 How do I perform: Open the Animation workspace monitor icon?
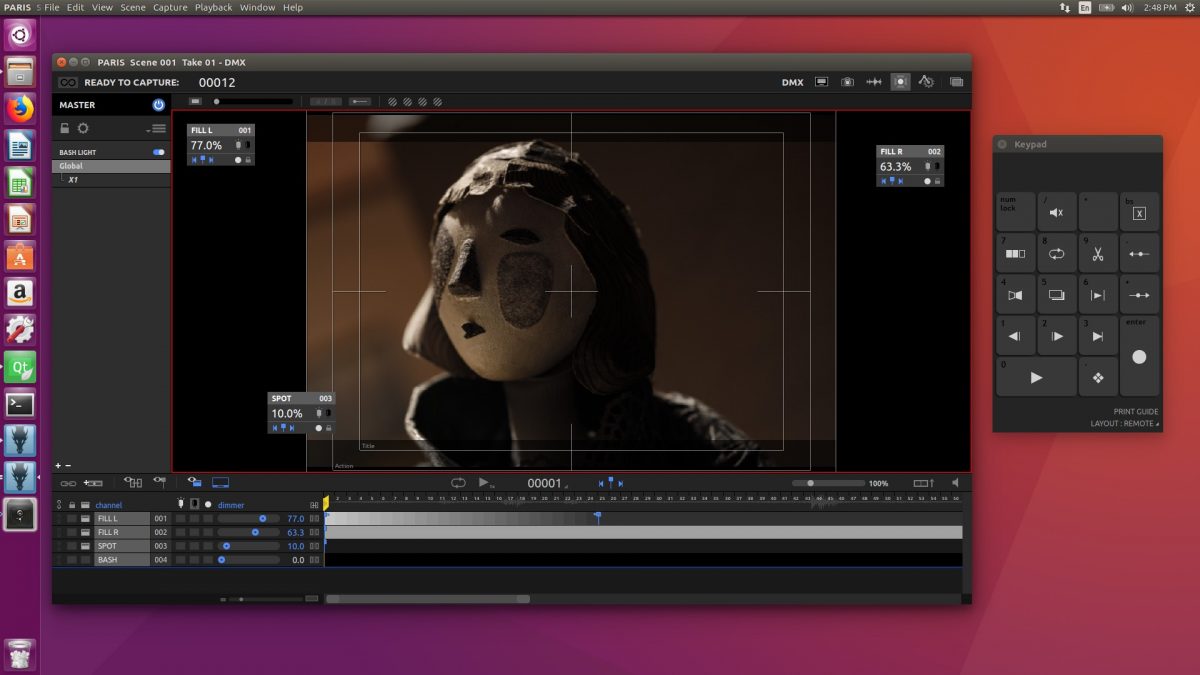(823, 82)
